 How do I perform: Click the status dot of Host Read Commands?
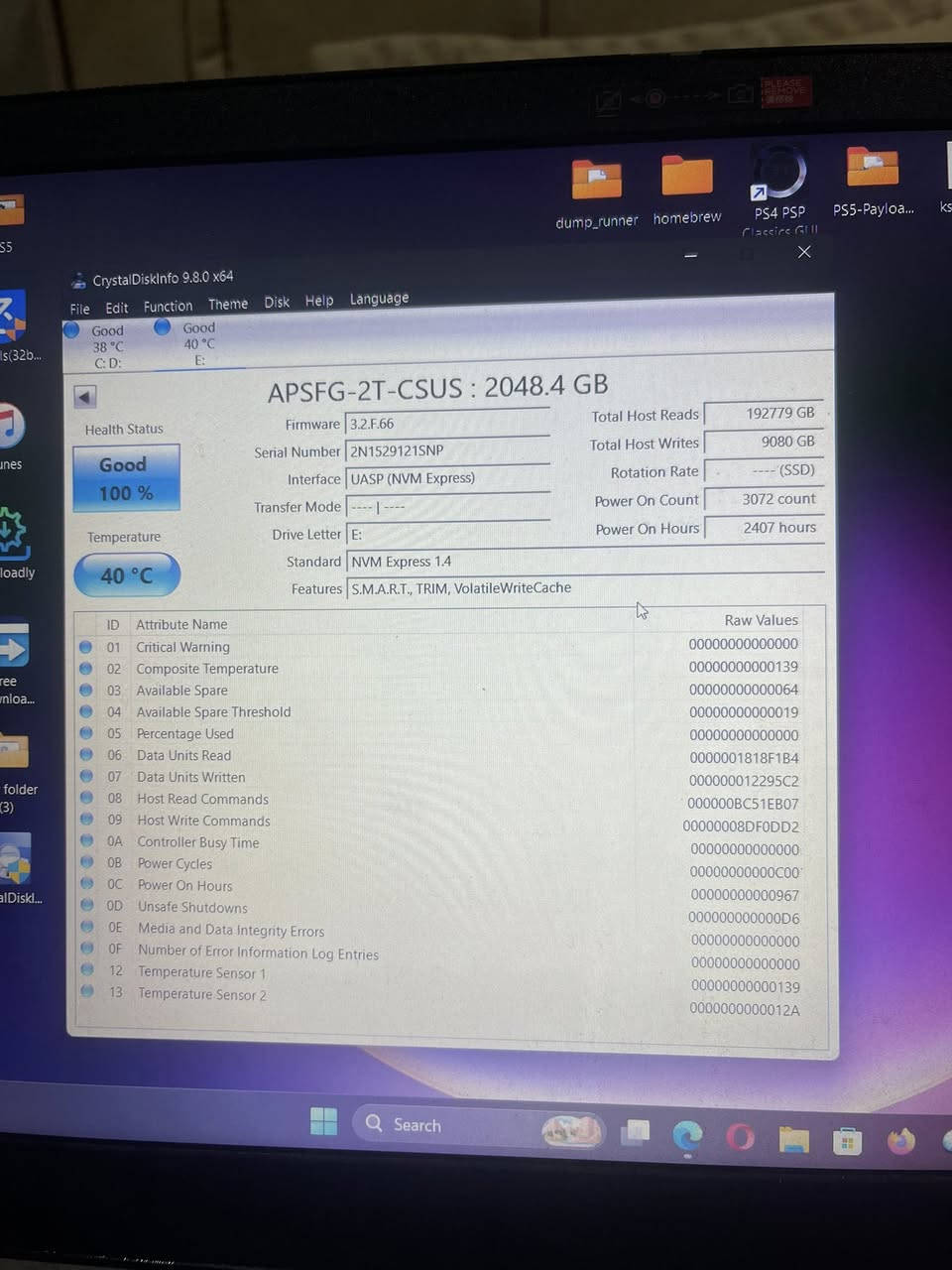(85, 799)
